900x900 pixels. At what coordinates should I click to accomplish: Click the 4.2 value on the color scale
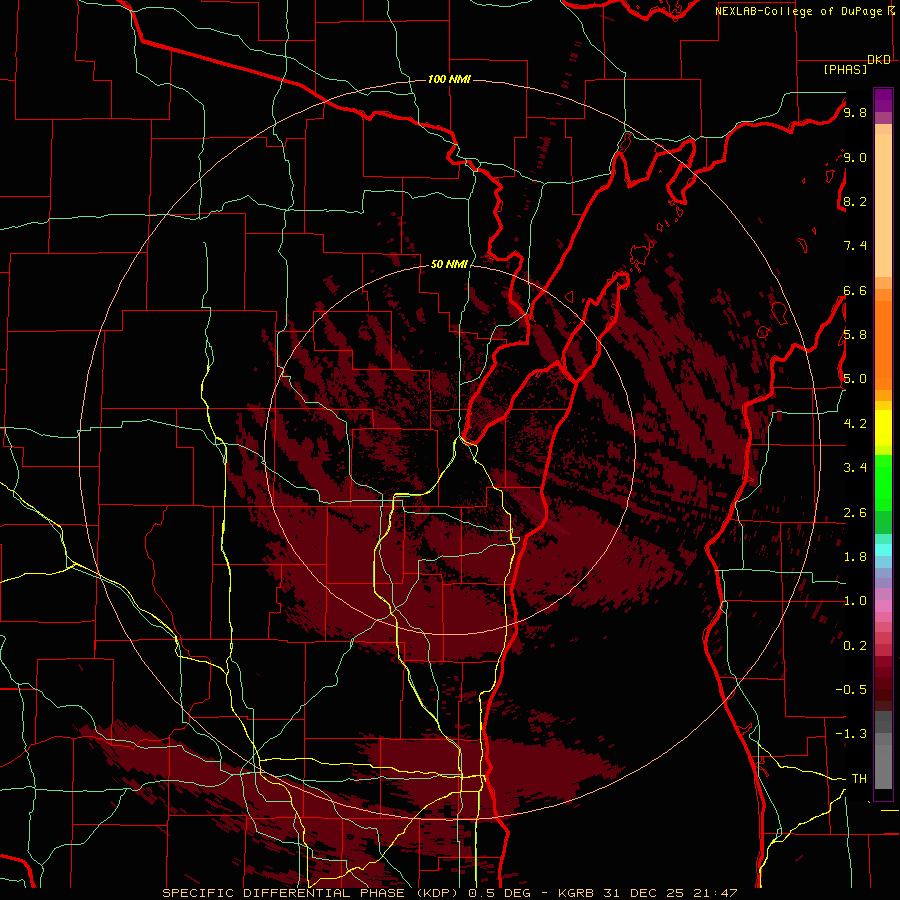click(x=855, y=424)
